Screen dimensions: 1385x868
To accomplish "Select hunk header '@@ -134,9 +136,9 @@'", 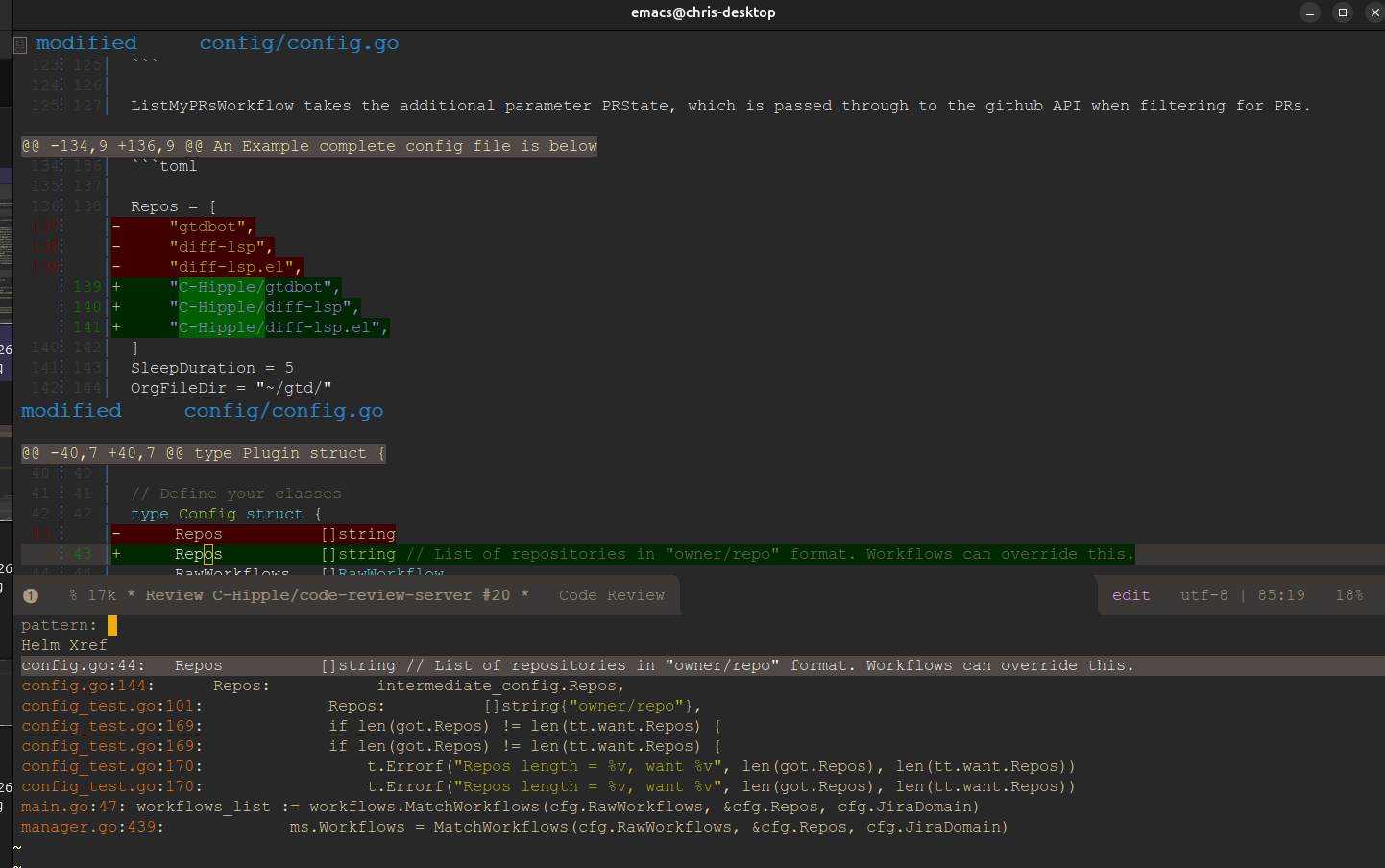I will [x=309, y=146].
